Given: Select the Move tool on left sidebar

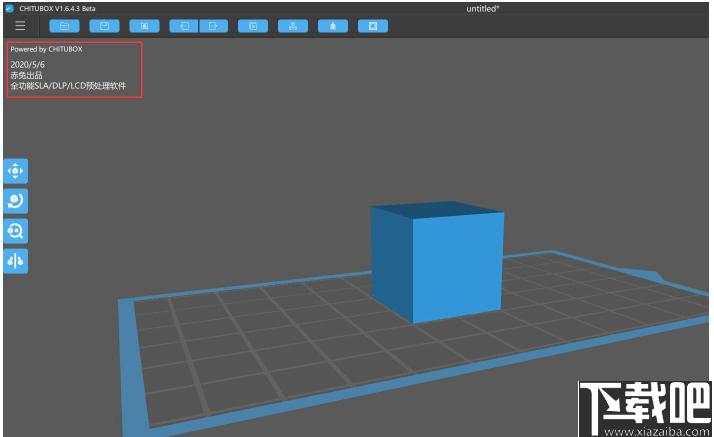Looking at the screenshot, I should [15, 171].
